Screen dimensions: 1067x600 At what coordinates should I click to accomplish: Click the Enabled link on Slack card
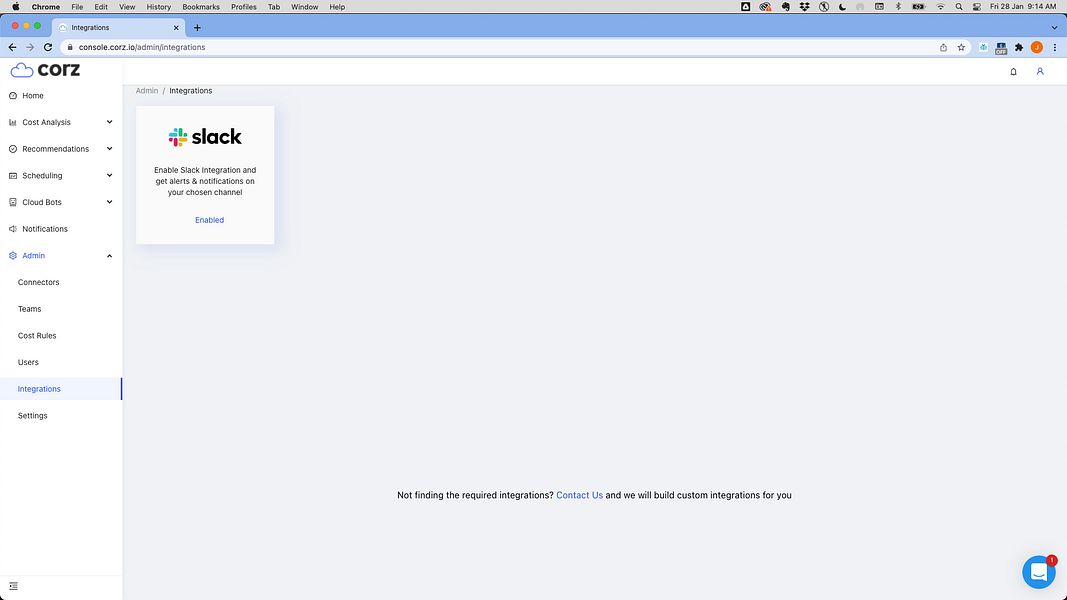pyautogui.click(x=210, y=220)
